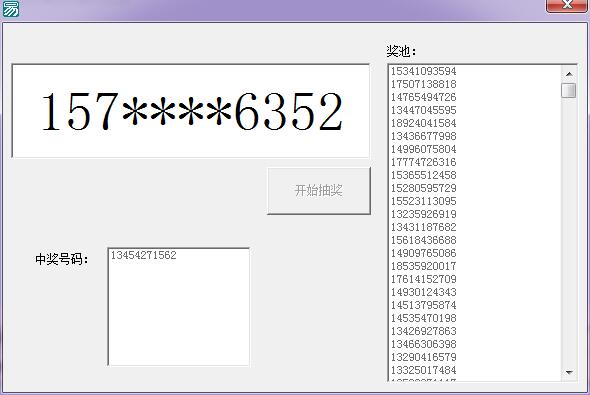Select winning number 13454271562
Screen dimensions: 590x395
pos(143,255)
